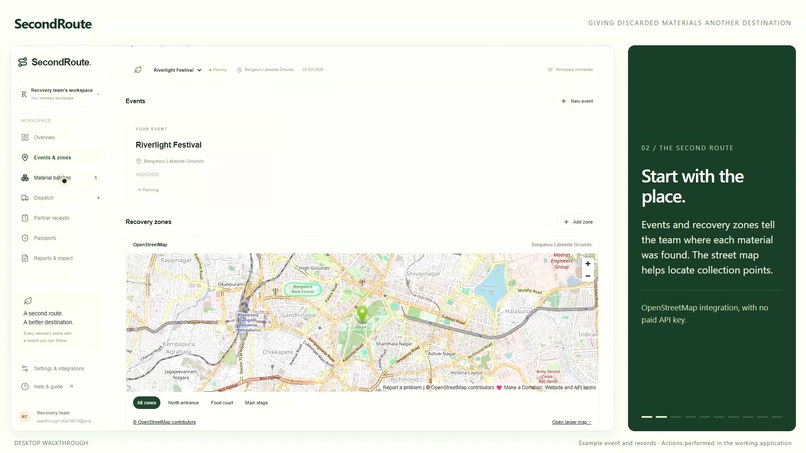
Task: Zoom in on the map
Action: pyautogui.click(x=588, y=263)
